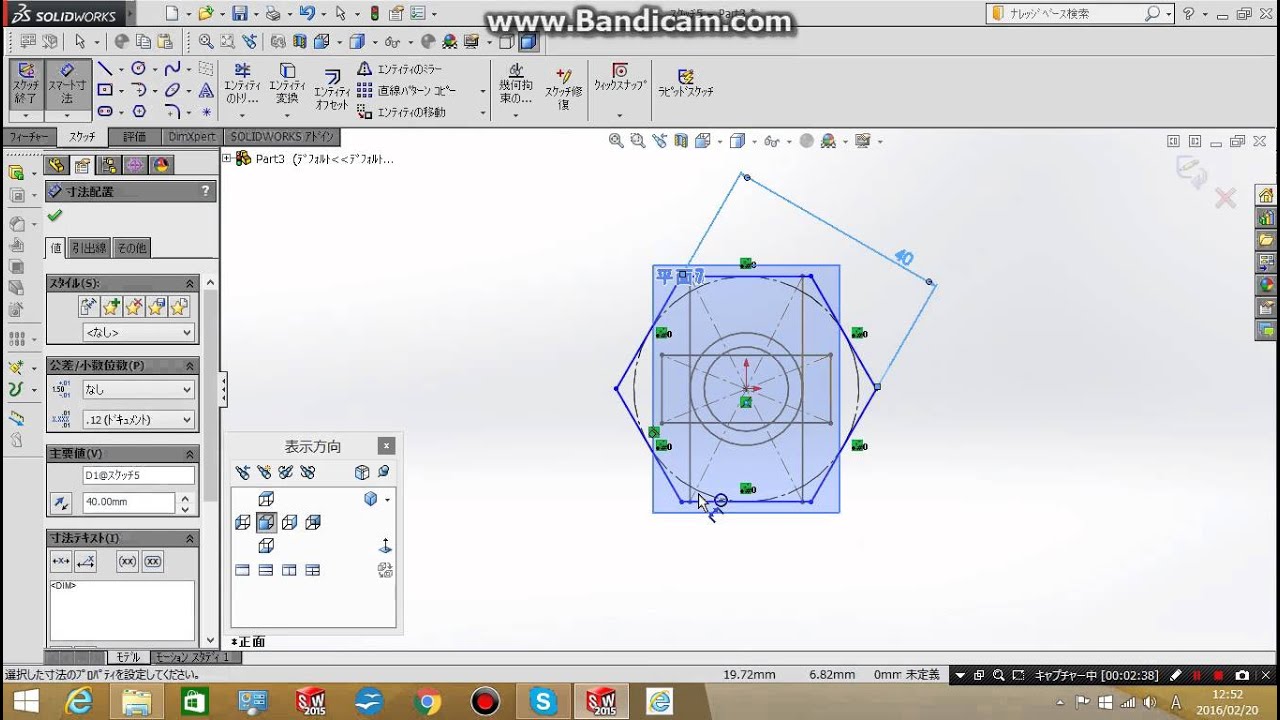Click Zoom to Fit icon in viewport toolbar
The width and height of the screenshot is (1280, 720).
click(617, 141)
